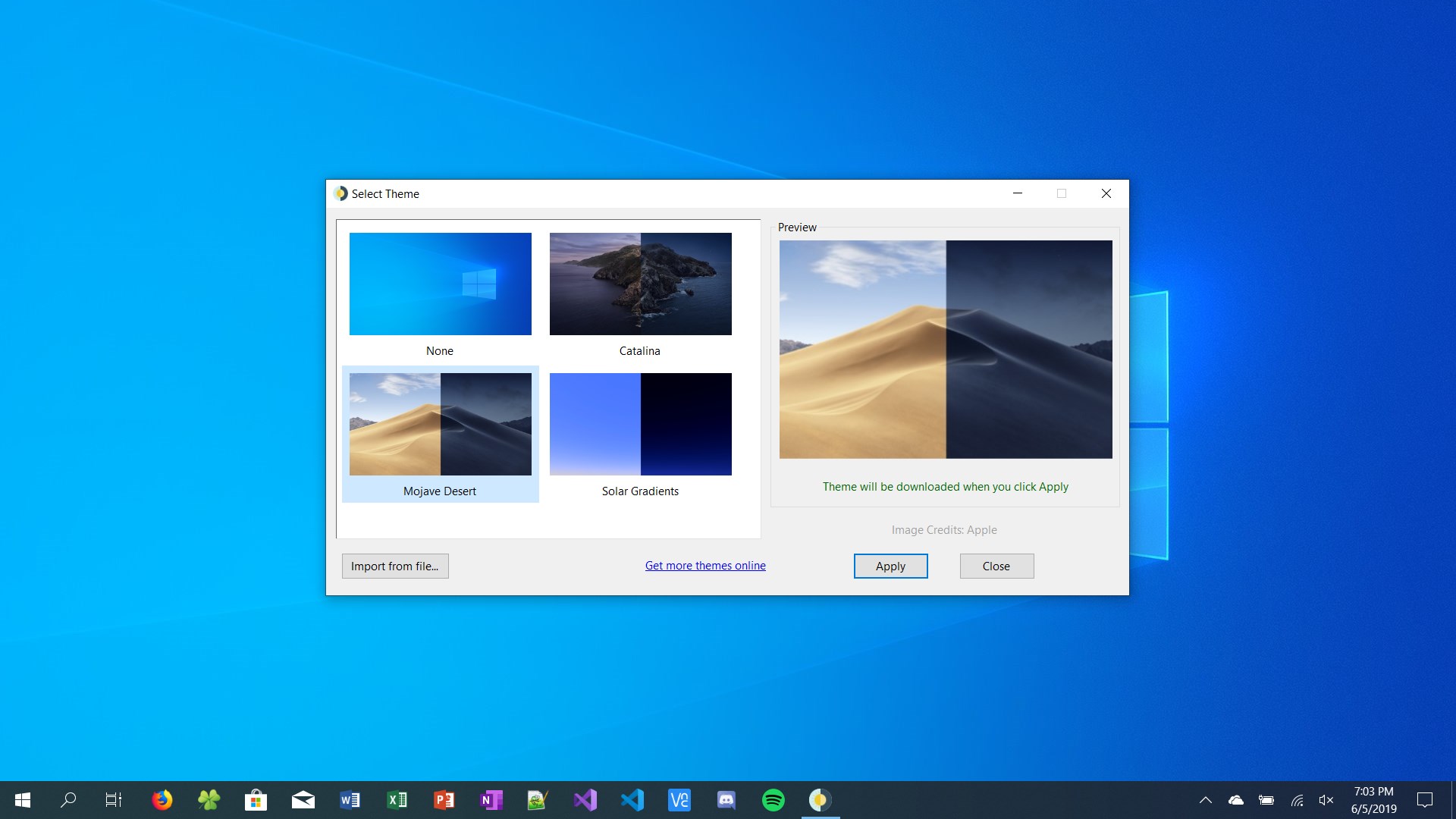
Task: Select the Mojave Desert theme
Action: pyautogui.click(x=440, y=424)
